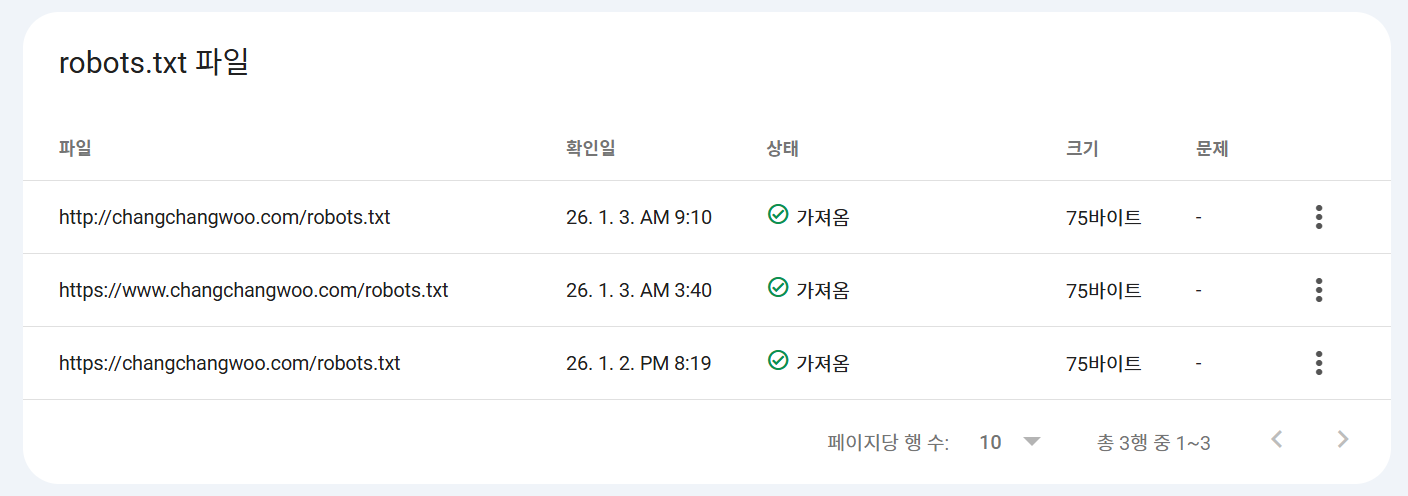The height and width of the screenshot is (496, 1408).
Task: Click the 크기 column header
Action: click(x=1082, y=150)
